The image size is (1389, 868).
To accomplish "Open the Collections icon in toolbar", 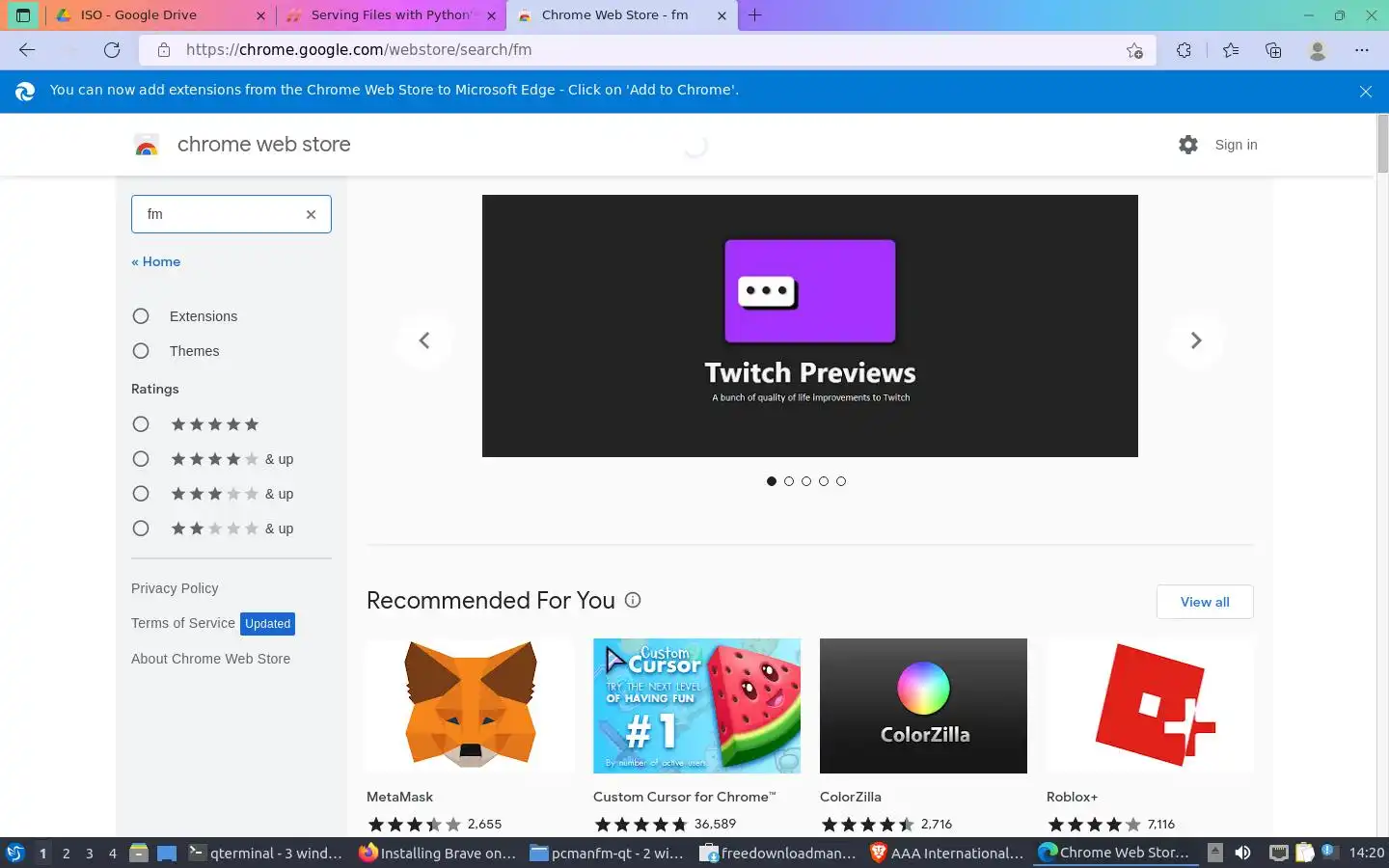I will (1273, 50).
